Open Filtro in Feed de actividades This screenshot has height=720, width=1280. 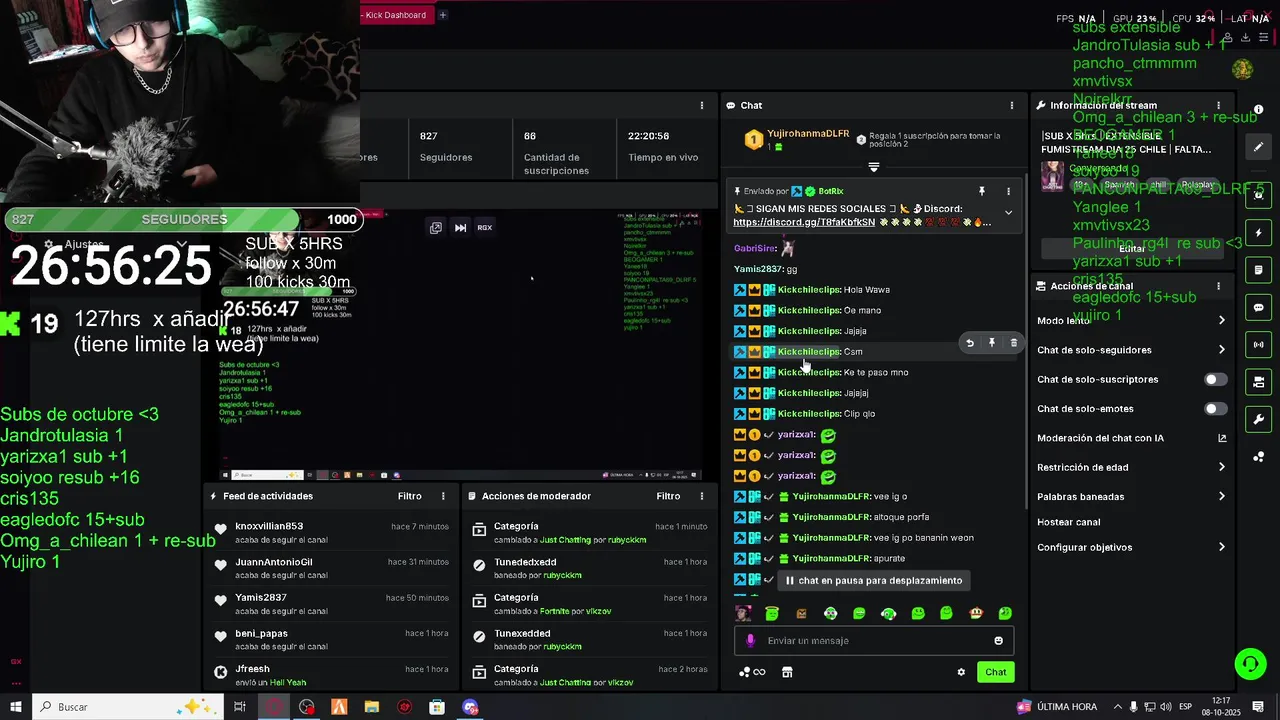click(410, 496)
